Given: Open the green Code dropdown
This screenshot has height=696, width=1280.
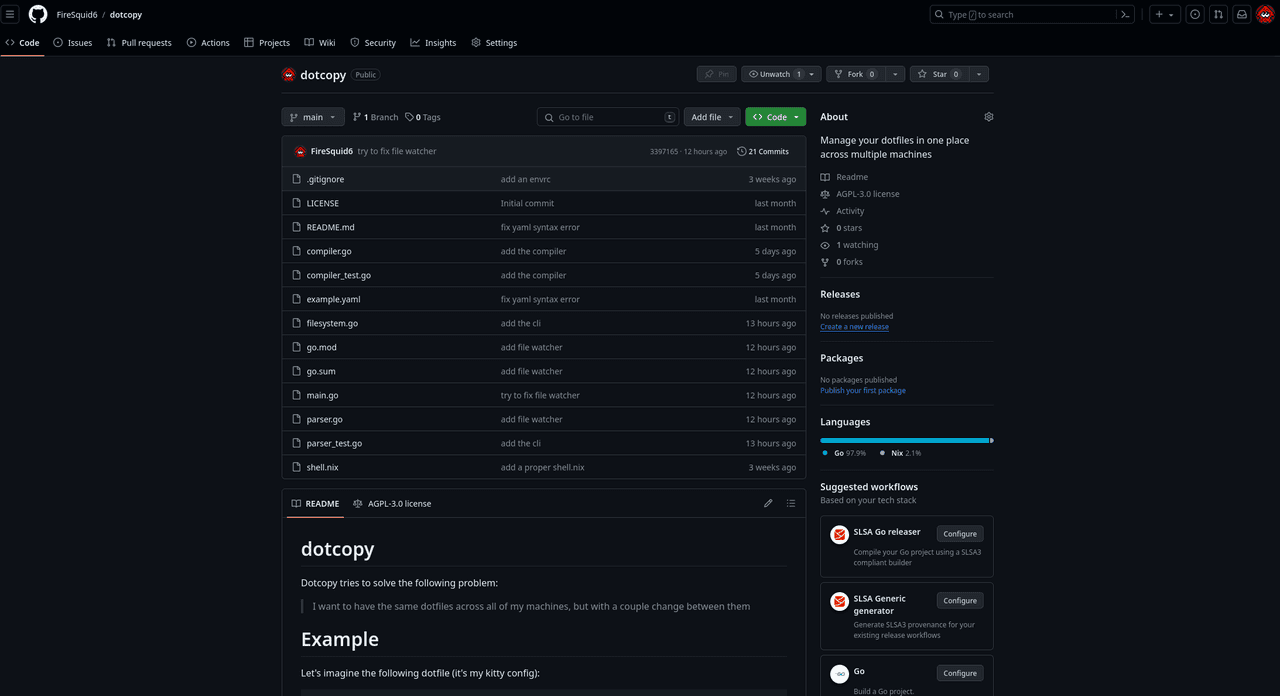Looking at the screenshot, I should click(x=775, y=117).
